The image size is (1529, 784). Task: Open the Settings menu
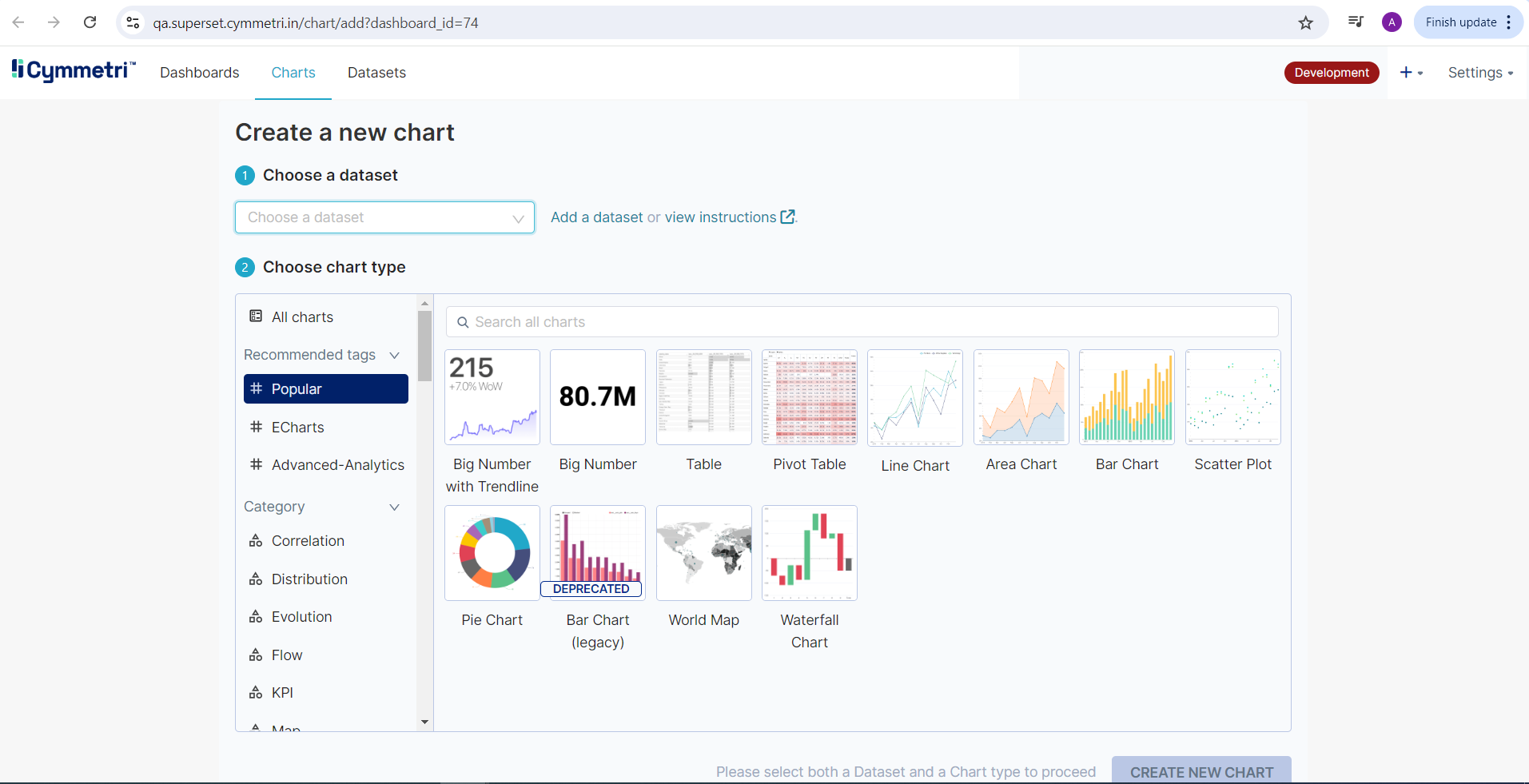coord(1480,73)
